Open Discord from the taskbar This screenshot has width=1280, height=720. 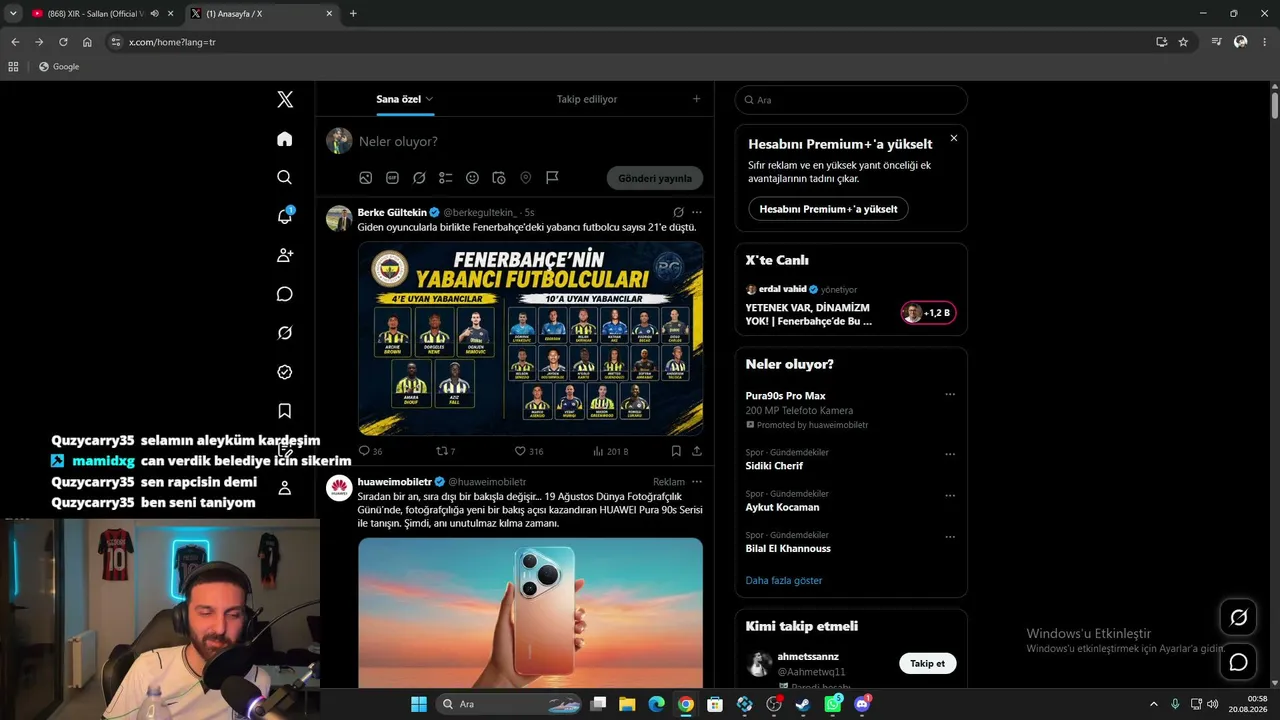tap(862, 704)
